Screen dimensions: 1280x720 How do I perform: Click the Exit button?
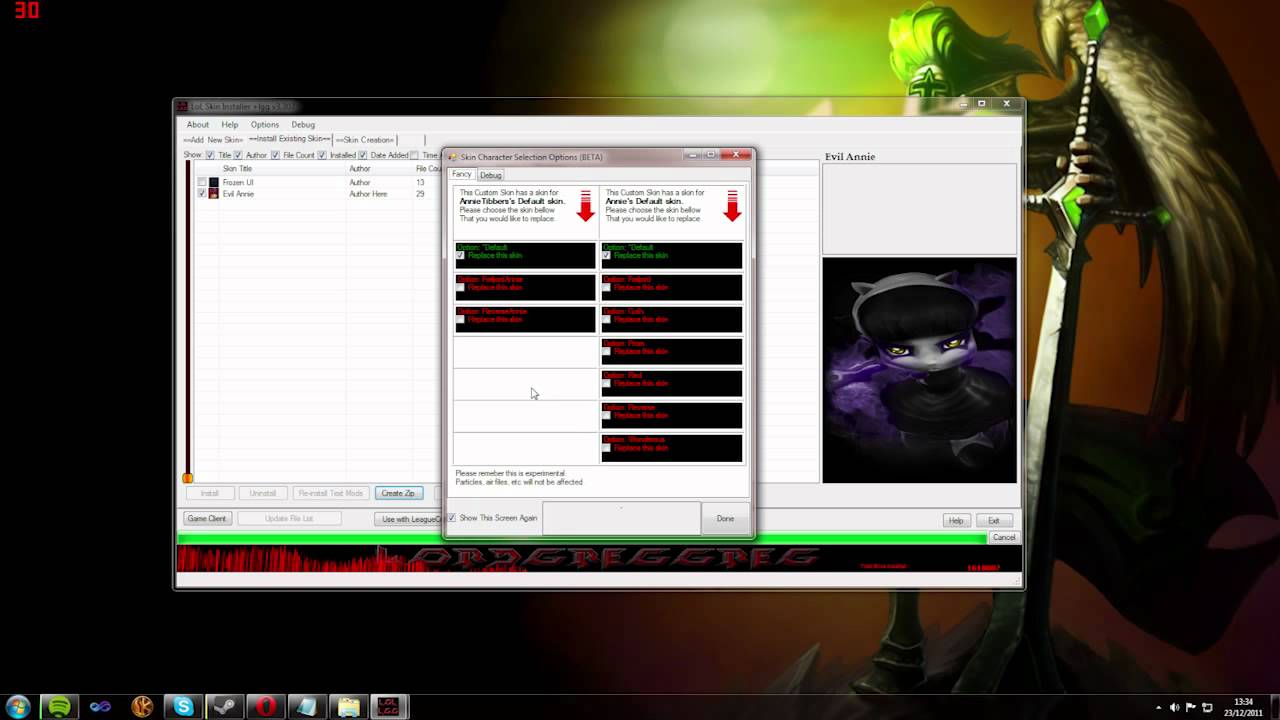coord(994,521)
